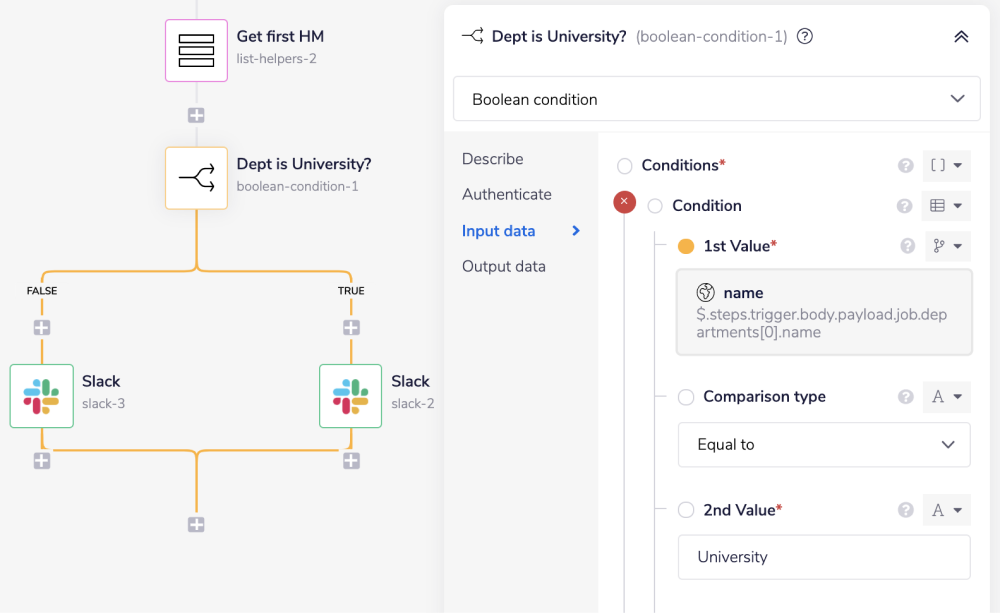Open the slack-3 step icon
Screen dimensions: 1000x613
(x=42, y=395)
